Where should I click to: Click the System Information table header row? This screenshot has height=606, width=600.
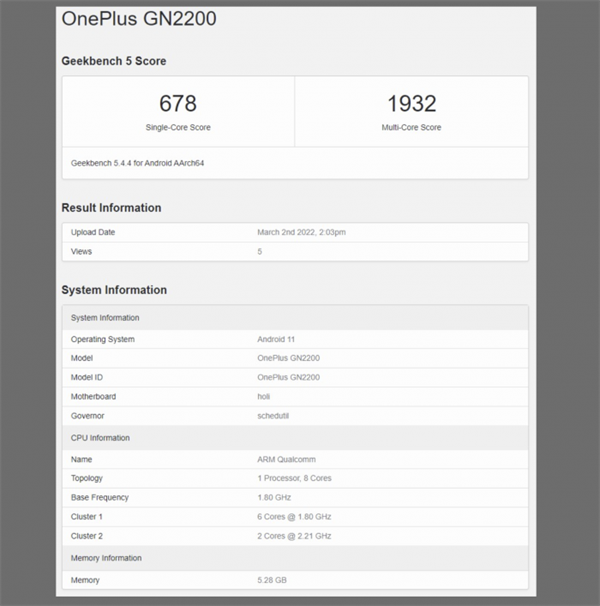pyautogui.click(x=295, y=318)
